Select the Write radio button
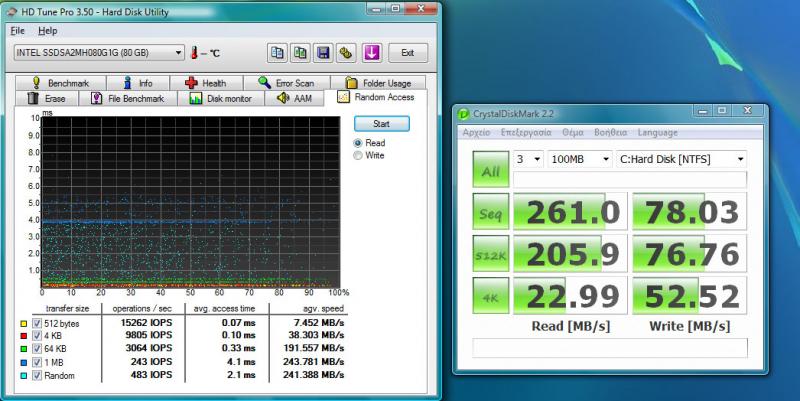800x401 pixels. click(358, 156)
